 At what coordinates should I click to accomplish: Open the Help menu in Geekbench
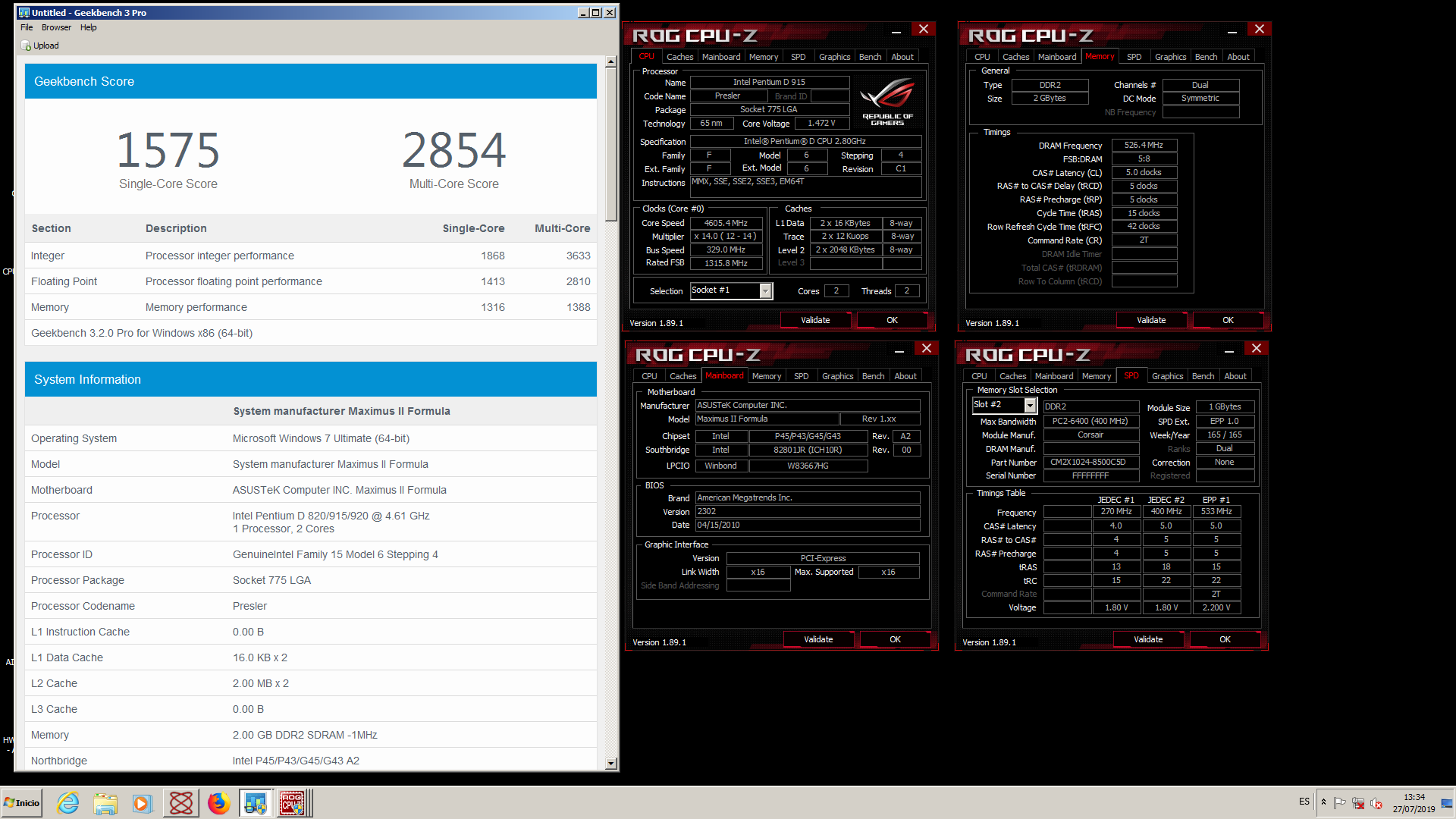point(89,27)
